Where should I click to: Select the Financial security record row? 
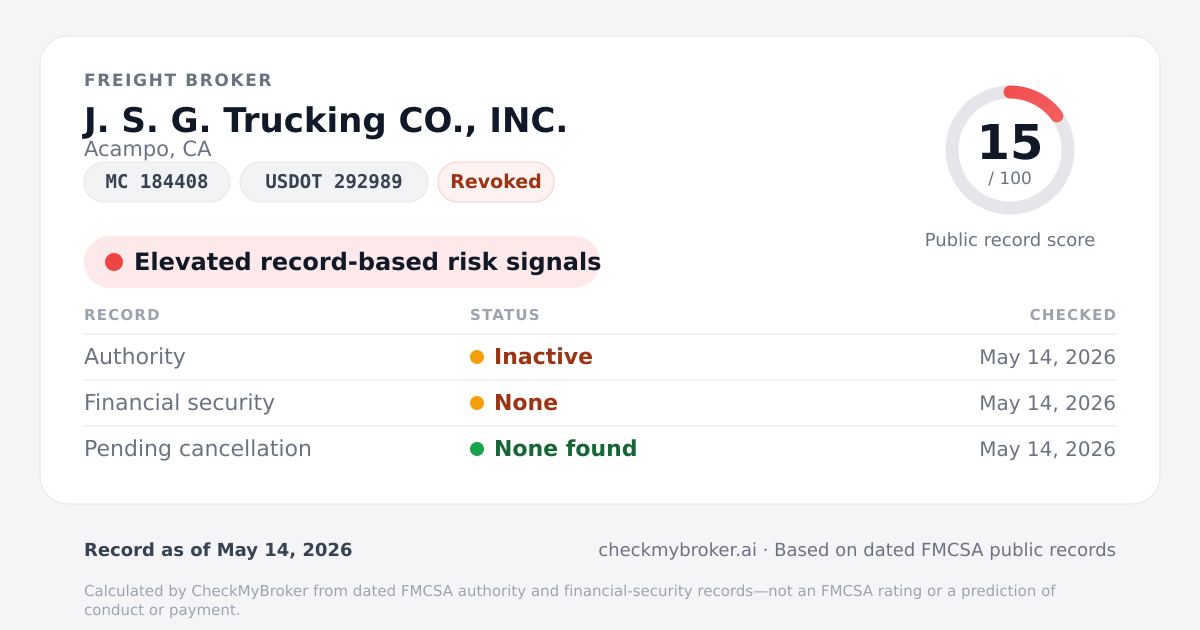(x=600, y=403)
